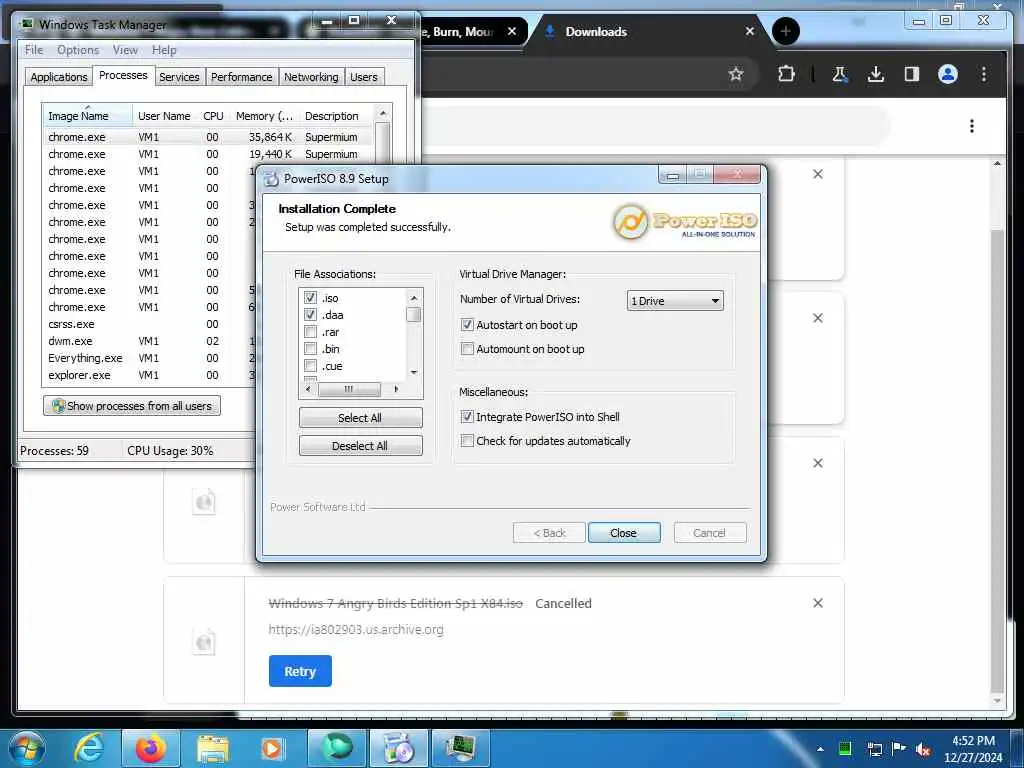Open the Action Center flag icon
1024x768 pixels.
tap(899, 748)
